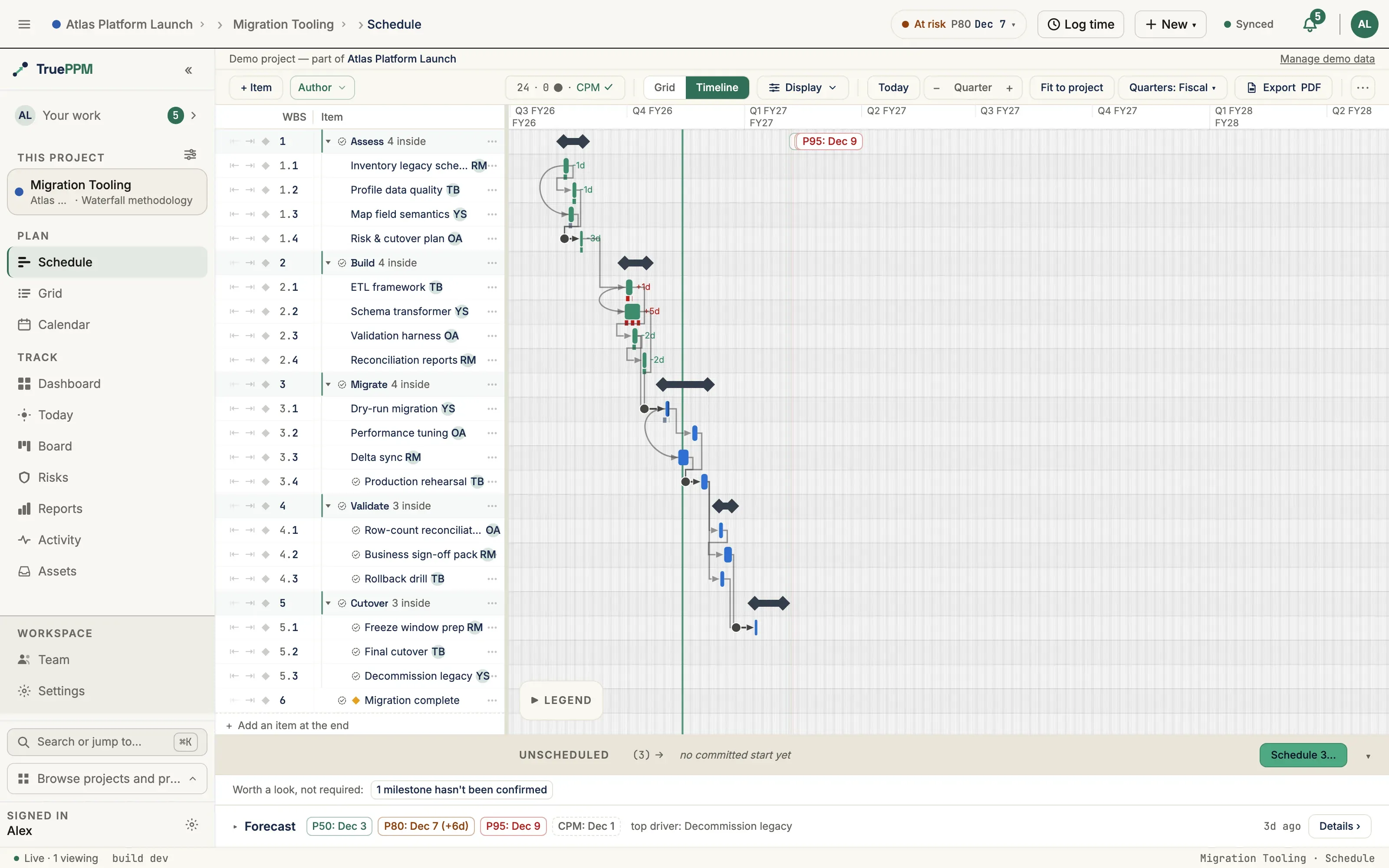This screenshot has width=1389, height=868.
Task: Collapse the Cutover group
Action: tap(328, 603)
